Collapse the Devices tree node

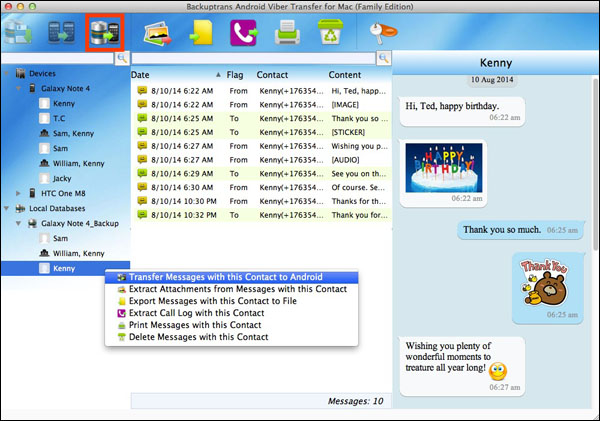[x=7, y=73]
